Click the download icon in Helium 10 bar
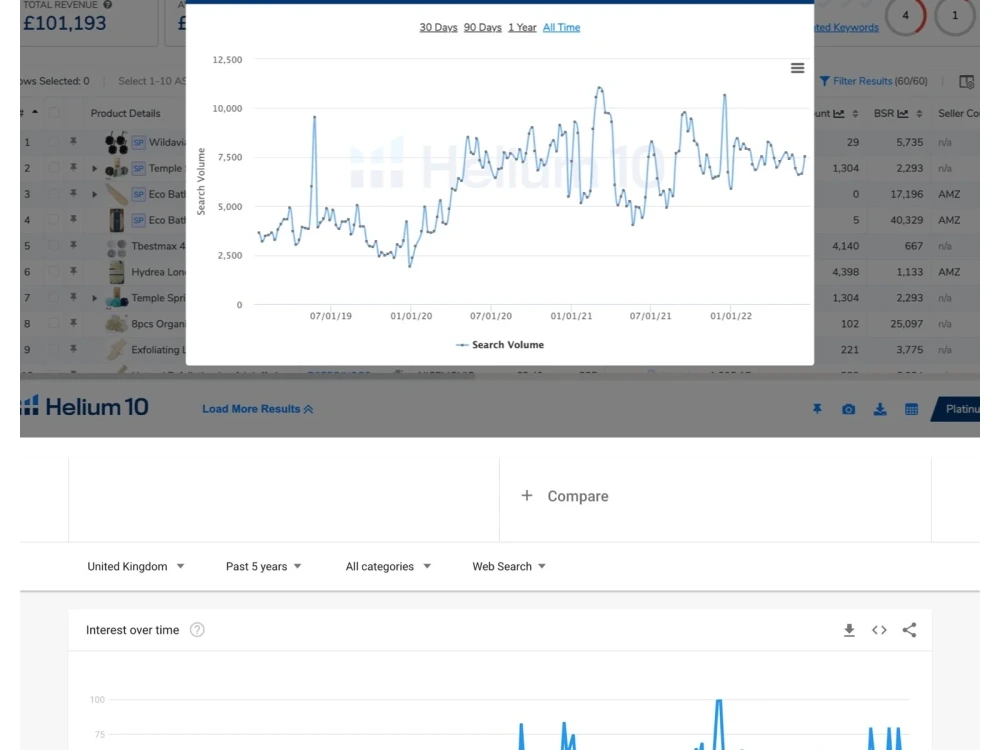1000x750 pixels. pyautogui.click(x=880, y=409)
